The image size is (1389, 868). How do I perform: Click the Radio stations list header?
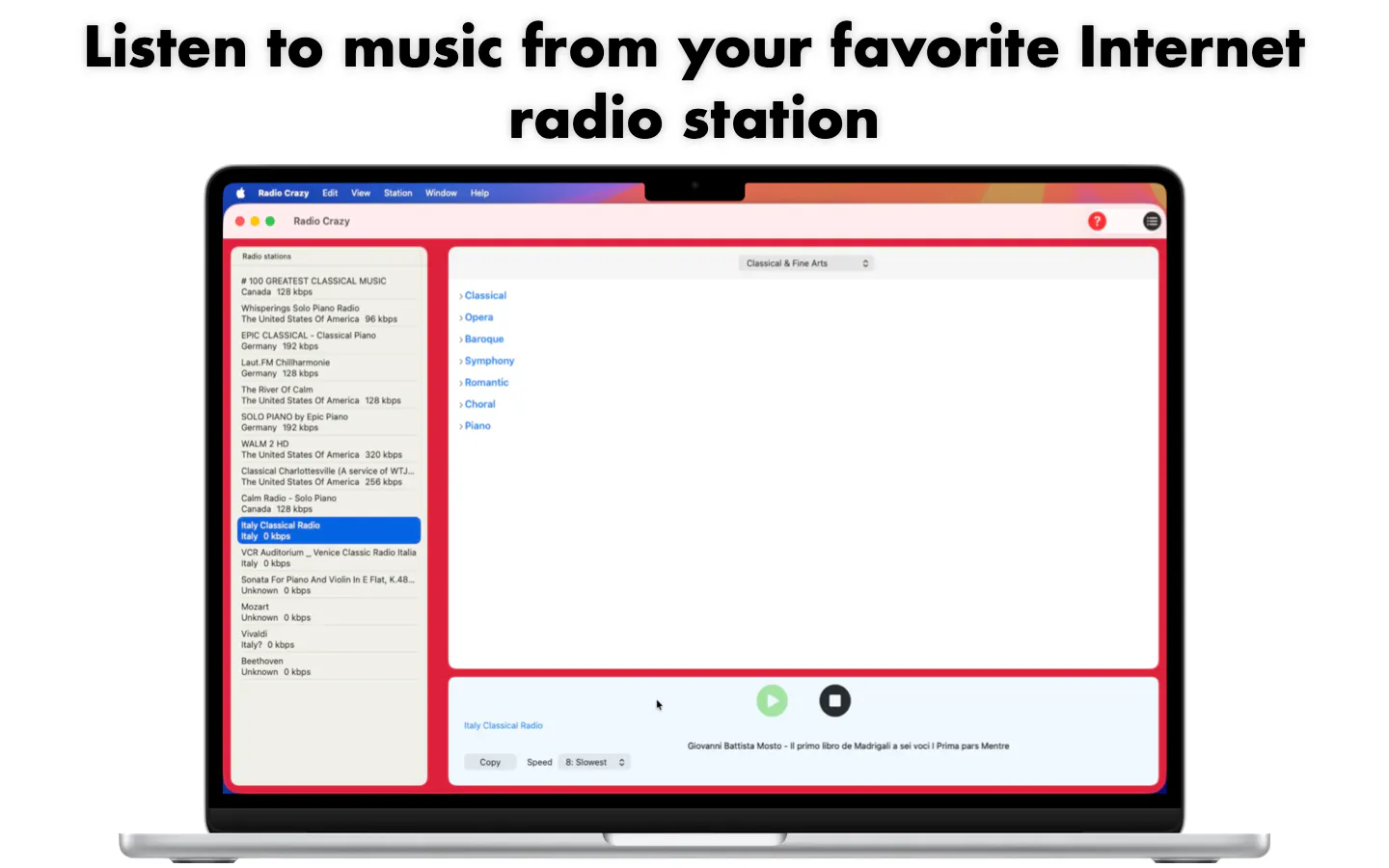tap(266, 257)
